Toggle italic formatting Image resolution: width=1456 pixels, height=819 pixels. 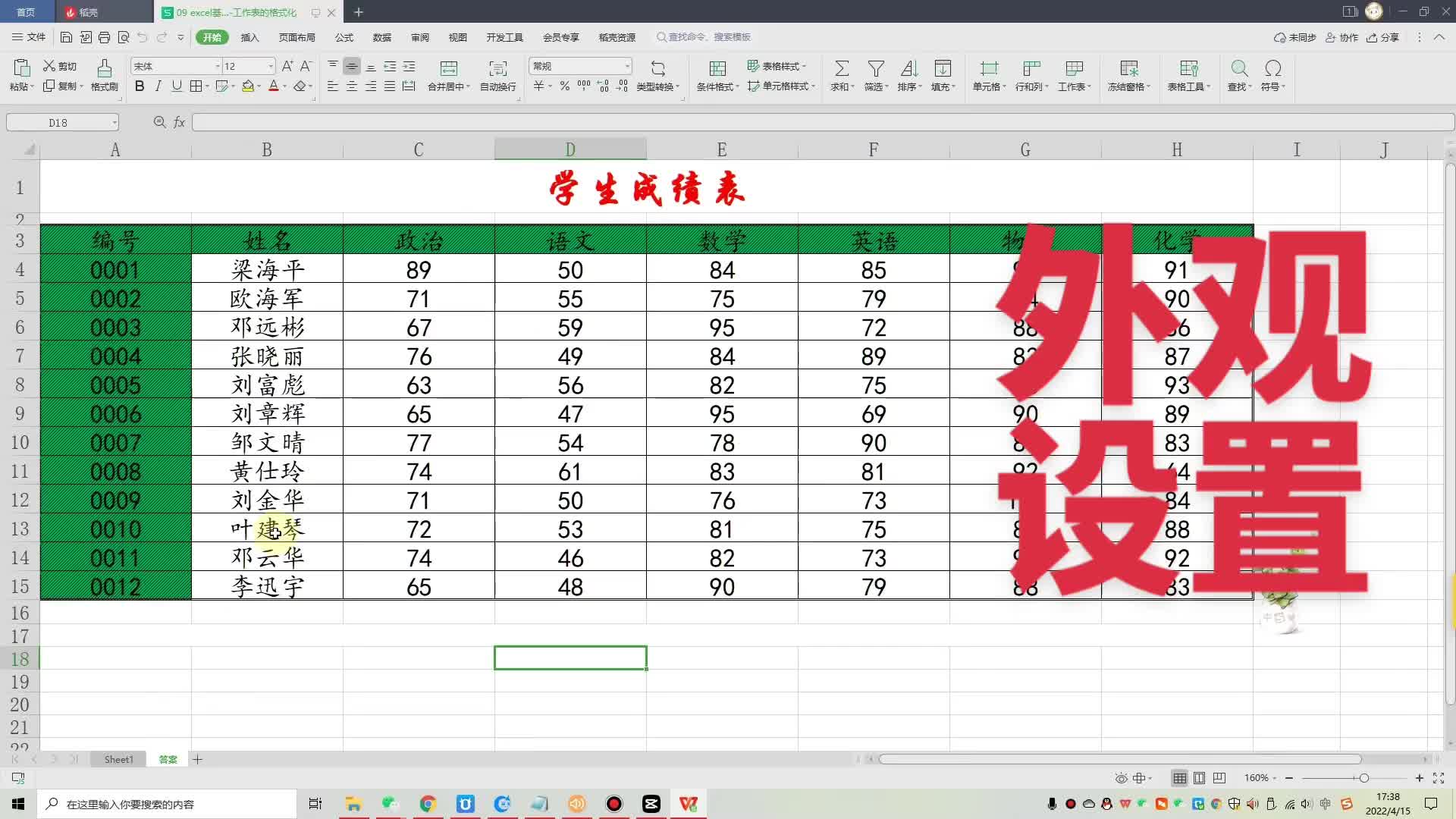[158, 86]
